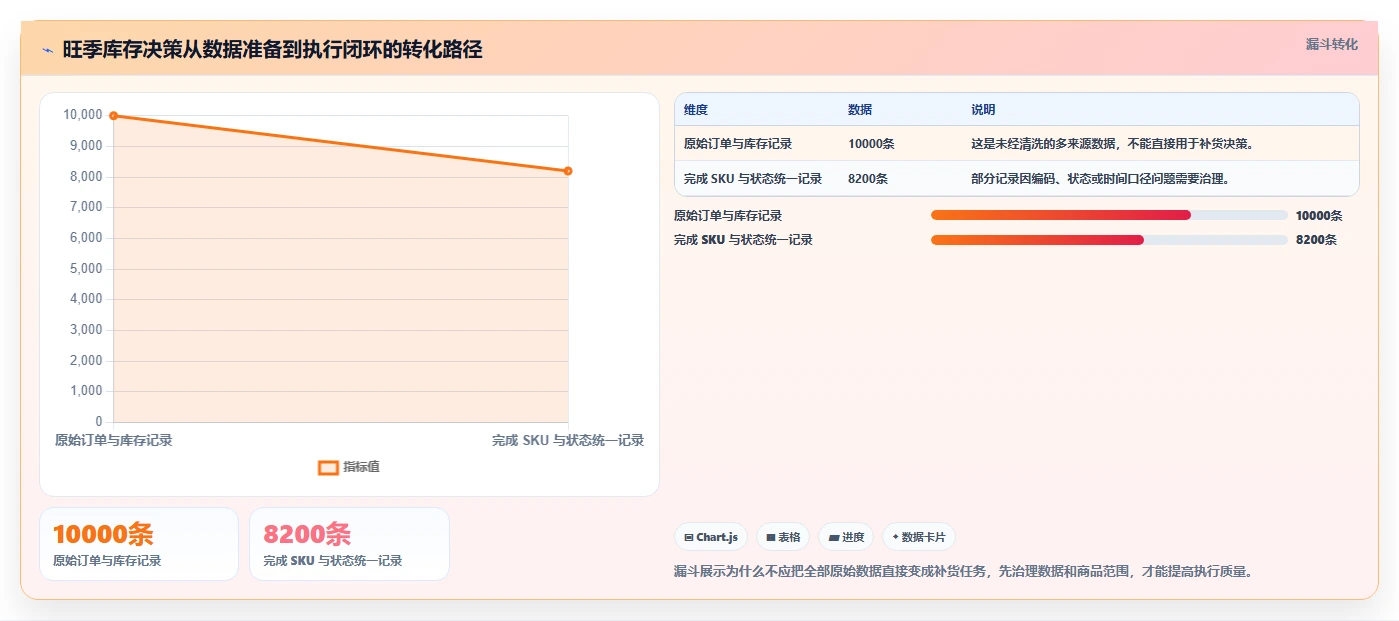Viewport: 1399px width, 621px height.
Task: Click the 维度 column header
Action: (696, 110)
